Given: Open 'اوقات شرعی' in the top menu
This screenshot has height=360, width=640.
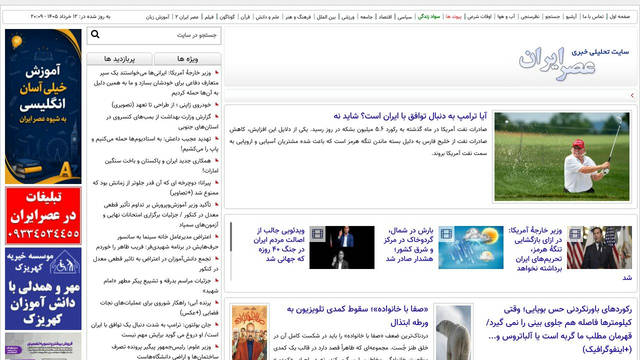Looking at the screenshot, I should coord(479,17).
